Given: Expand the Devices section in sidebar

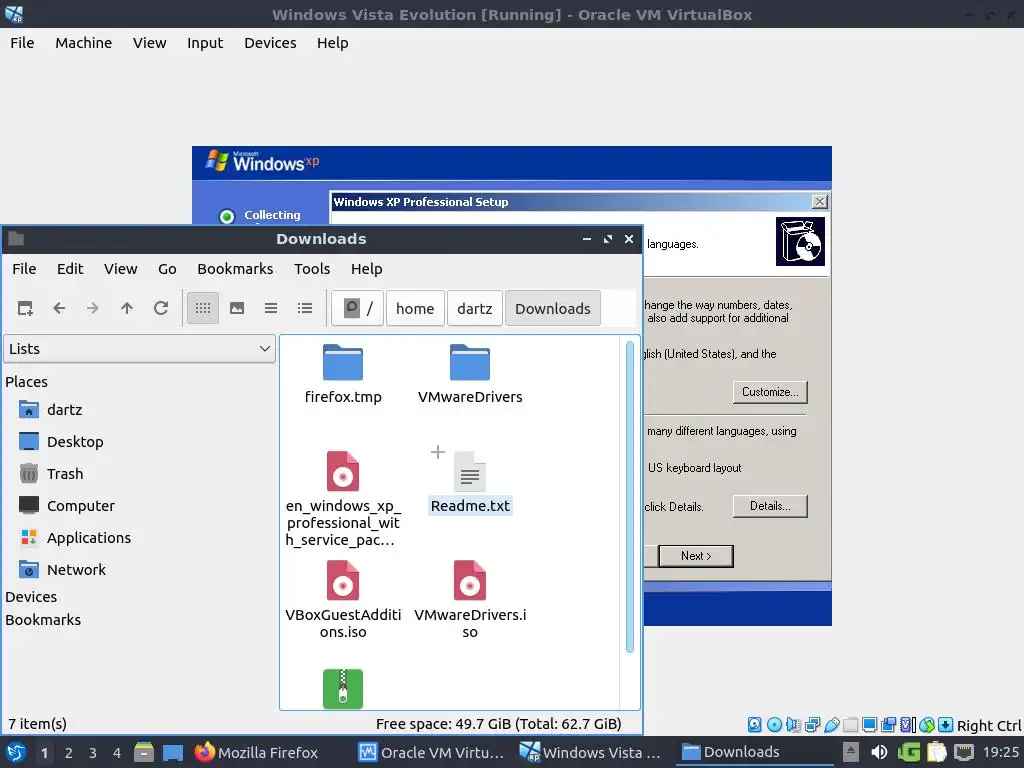Looking at the screenshot, I should tap(31, 597).
